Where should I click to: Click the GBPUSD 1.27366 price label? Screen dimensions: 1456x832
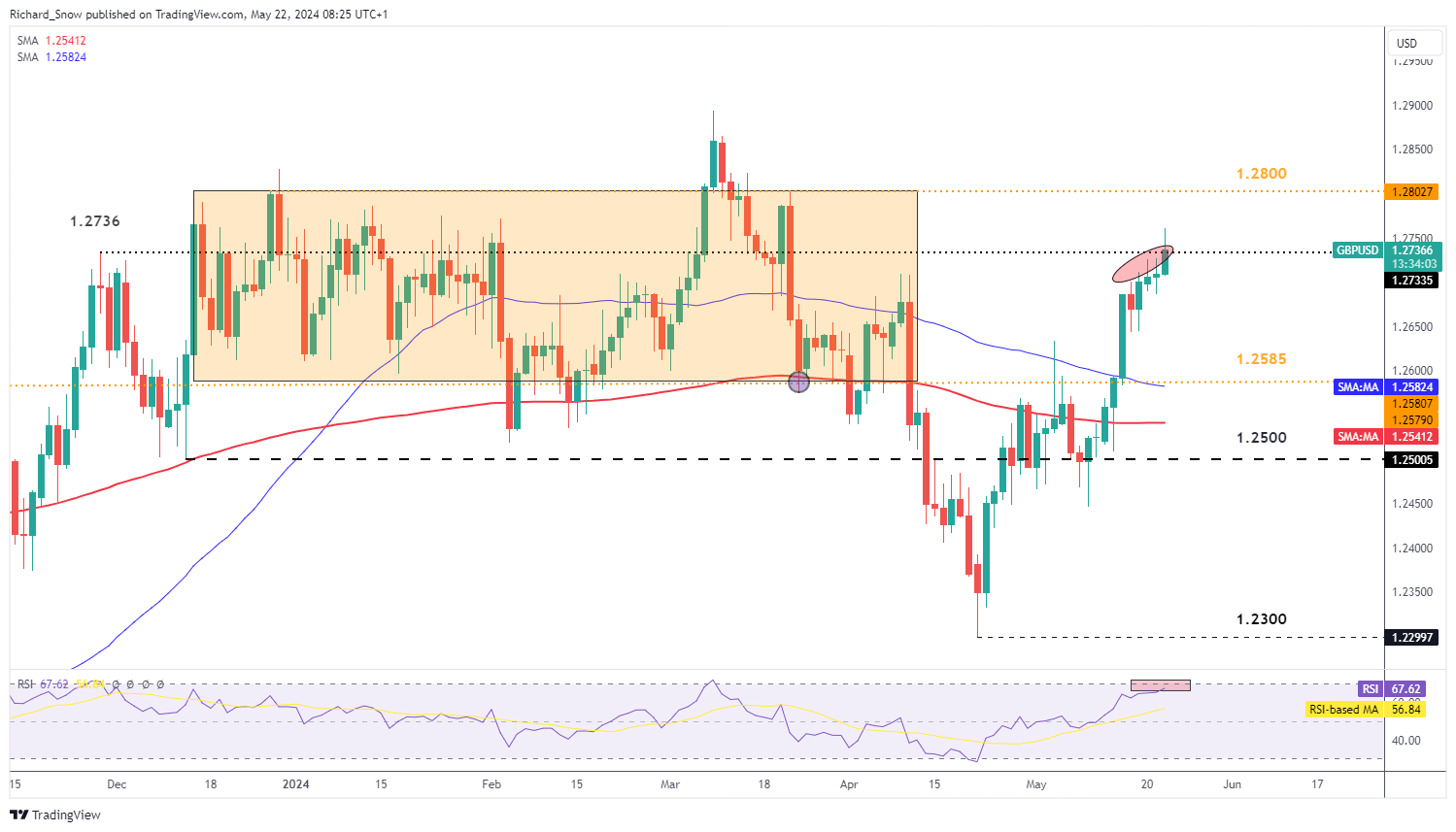click(1387, 250)
